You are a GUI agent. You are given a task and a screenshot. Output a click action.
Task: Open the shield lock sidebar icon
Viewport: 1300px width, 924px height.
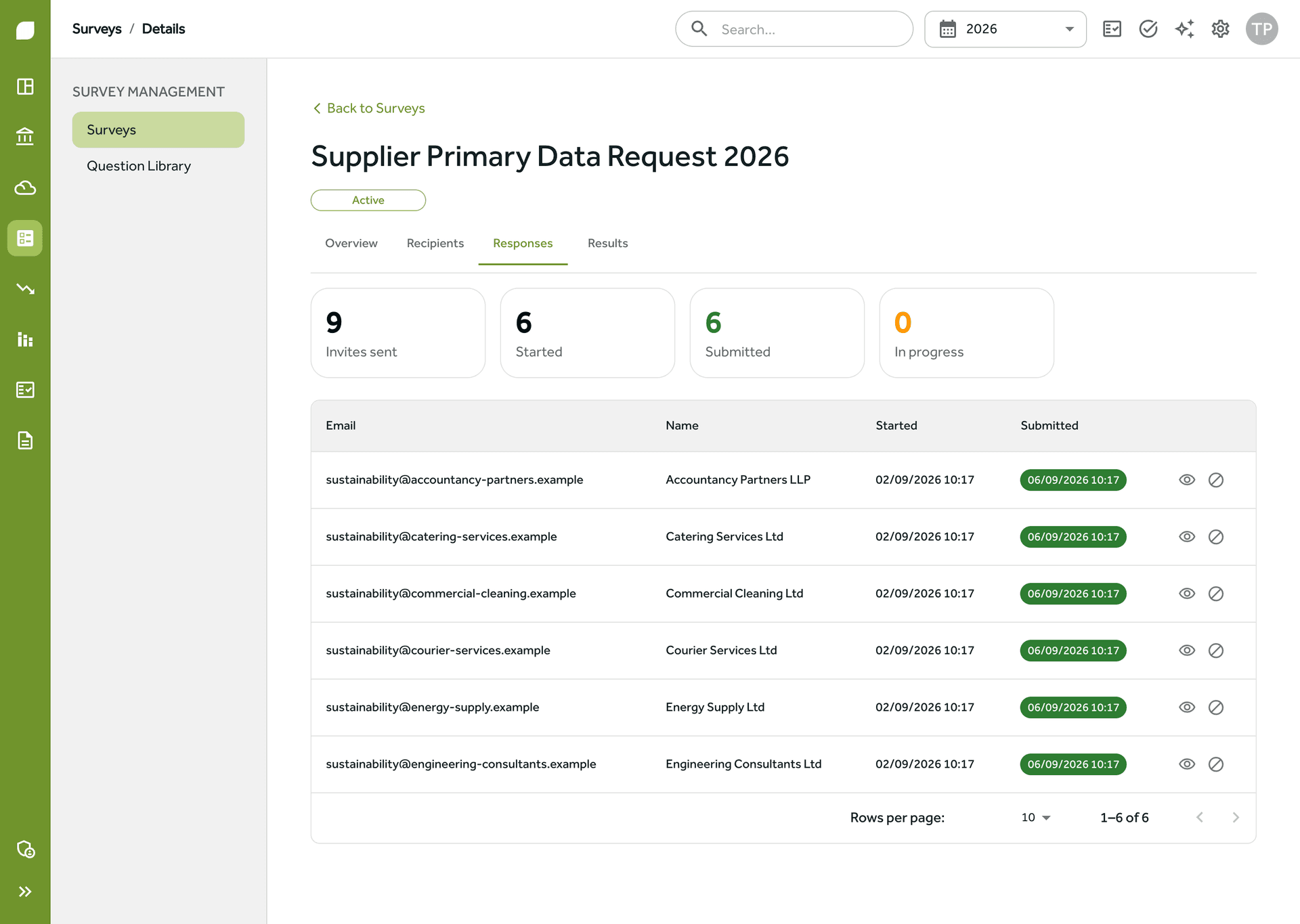tap(25, 849)
